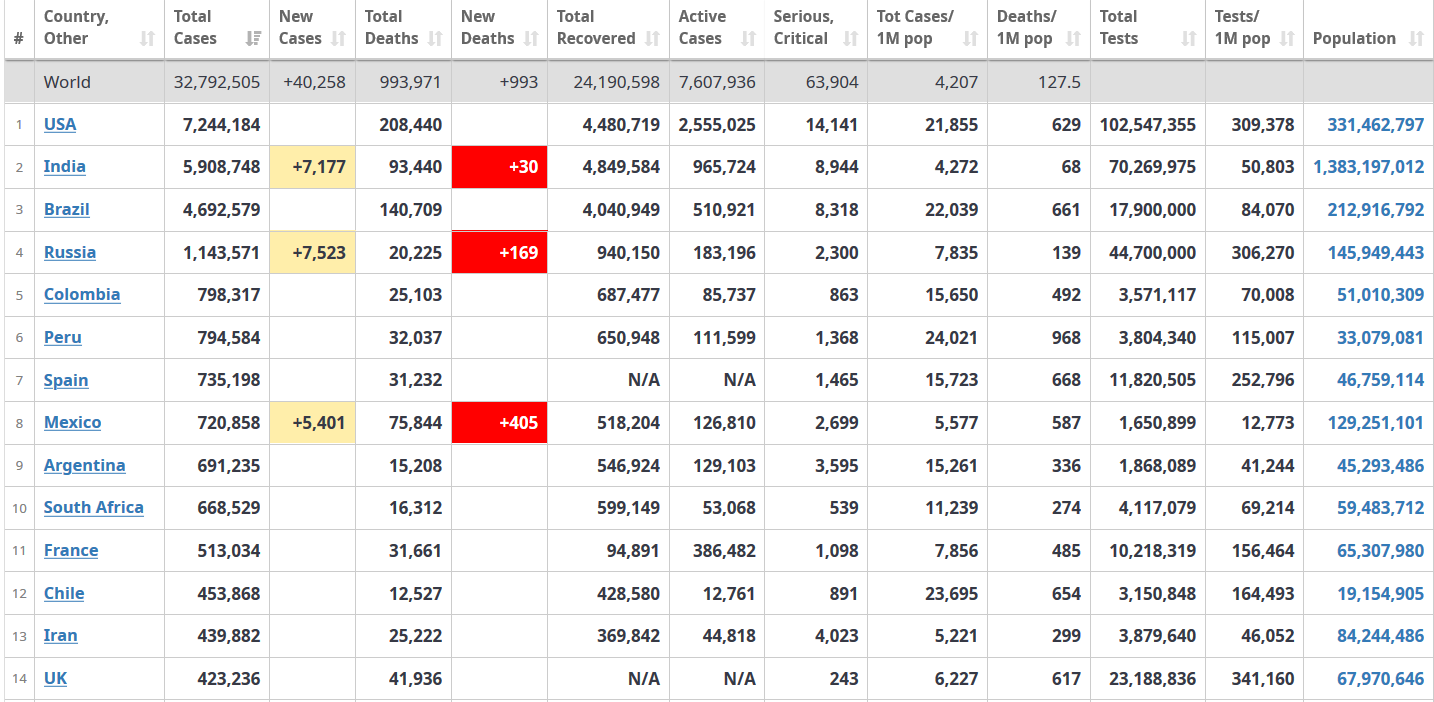Screen dimensions: 1434x702
Task: Click UK population 67,970,646
Action: tap(1381, 679)
